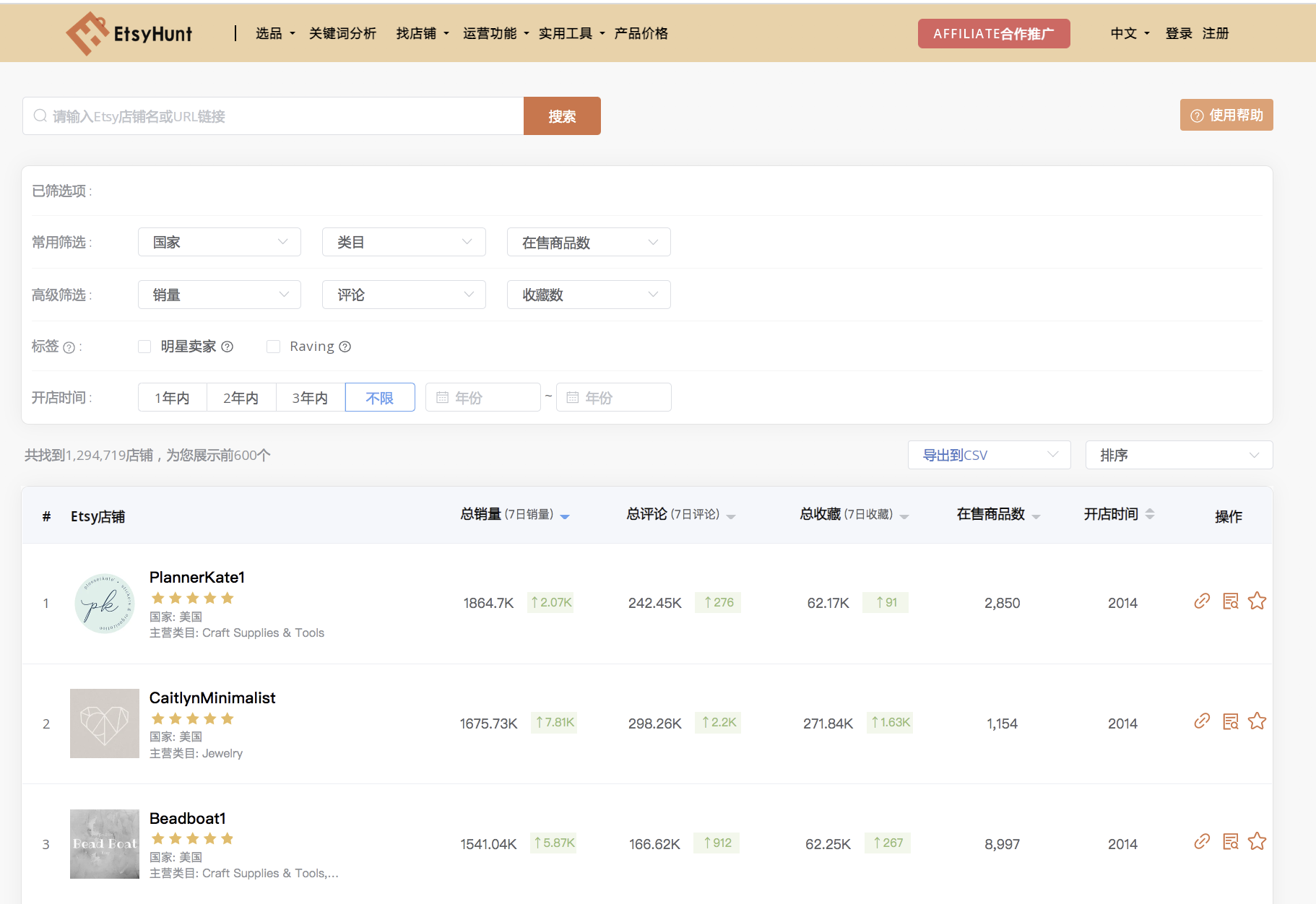Click the 注册 link
This screenshot has height=904, width=1316.
pos(1216,33)
